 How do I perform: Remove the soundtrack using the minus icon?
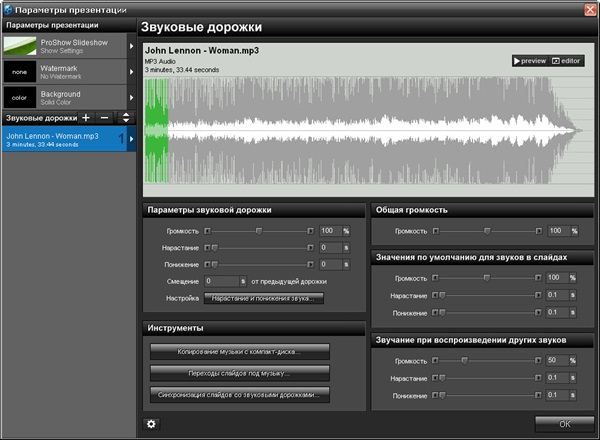coord(106,118)
